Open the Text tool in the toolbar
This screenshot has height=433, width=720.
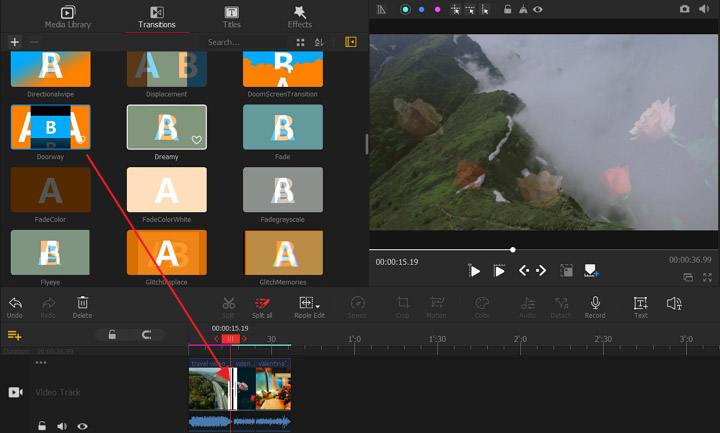click(640, 303)
